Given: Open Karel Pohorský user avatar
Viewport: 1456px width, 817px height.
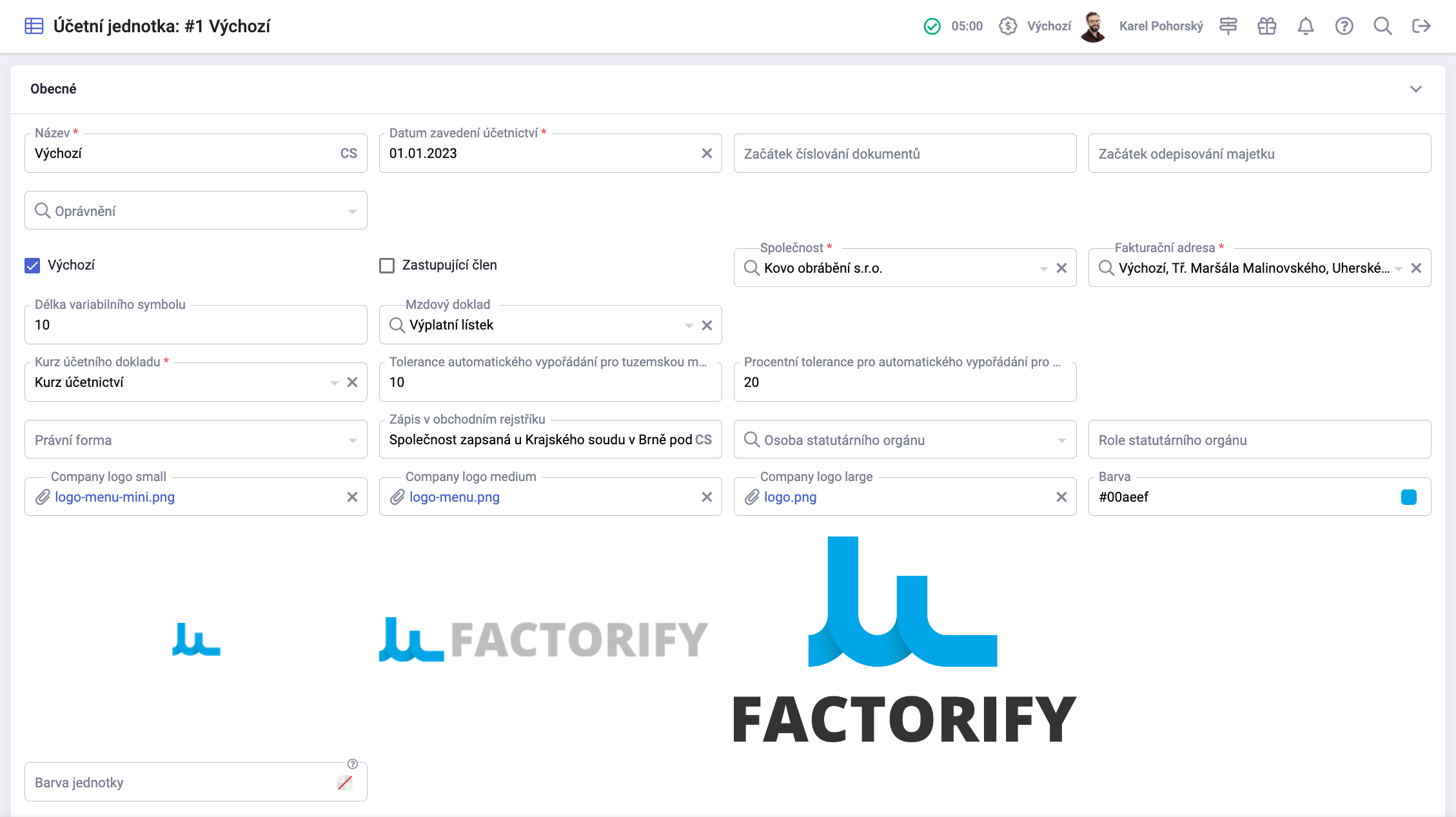Looking at the screenshot, I should 1093,26.
